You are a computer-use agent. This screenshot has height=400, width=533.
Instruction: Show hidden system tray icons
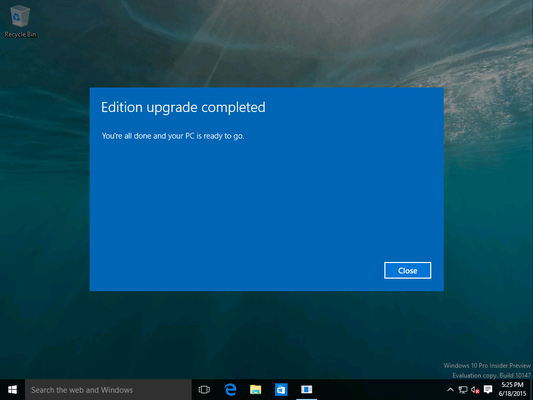coord(450,390)
